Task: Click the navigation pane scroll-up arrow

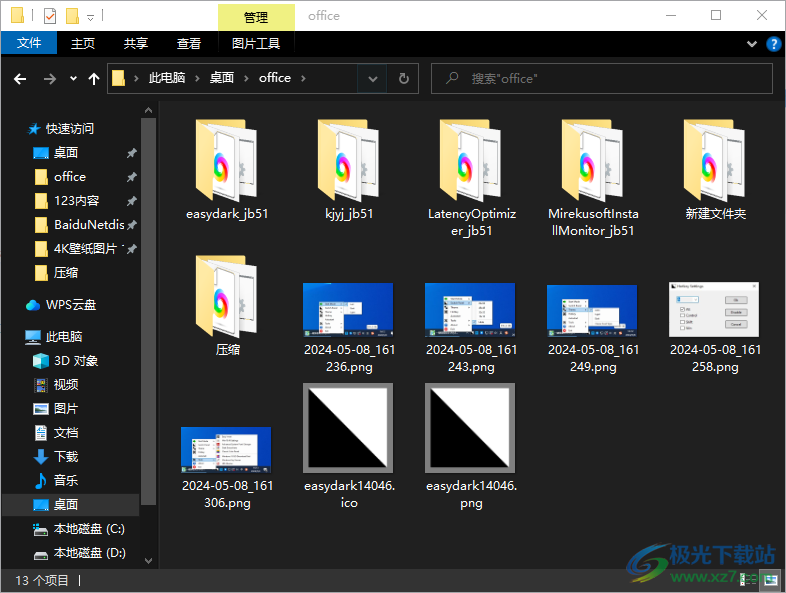Action: 148,110
